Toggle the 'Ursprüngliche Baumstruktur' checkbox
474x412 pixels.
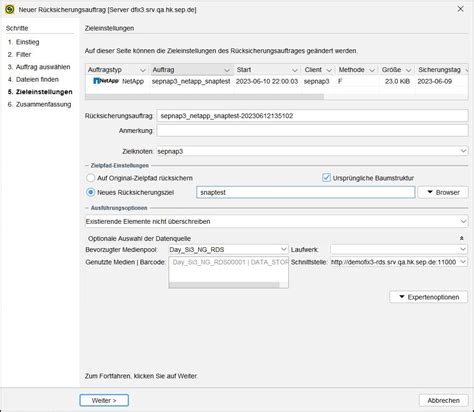(x=326, y=178)
